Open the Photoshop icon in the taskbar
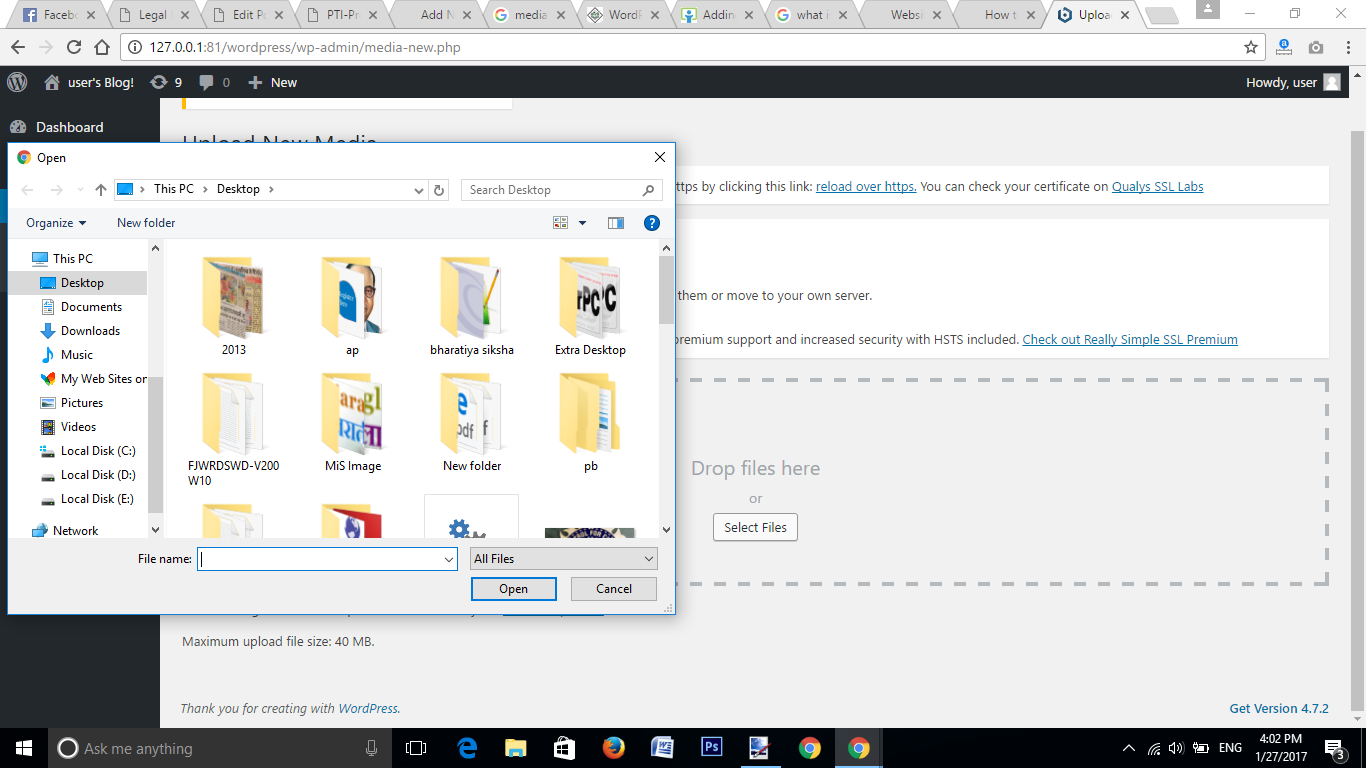1366x768 pixels. [x=712, y=748]
